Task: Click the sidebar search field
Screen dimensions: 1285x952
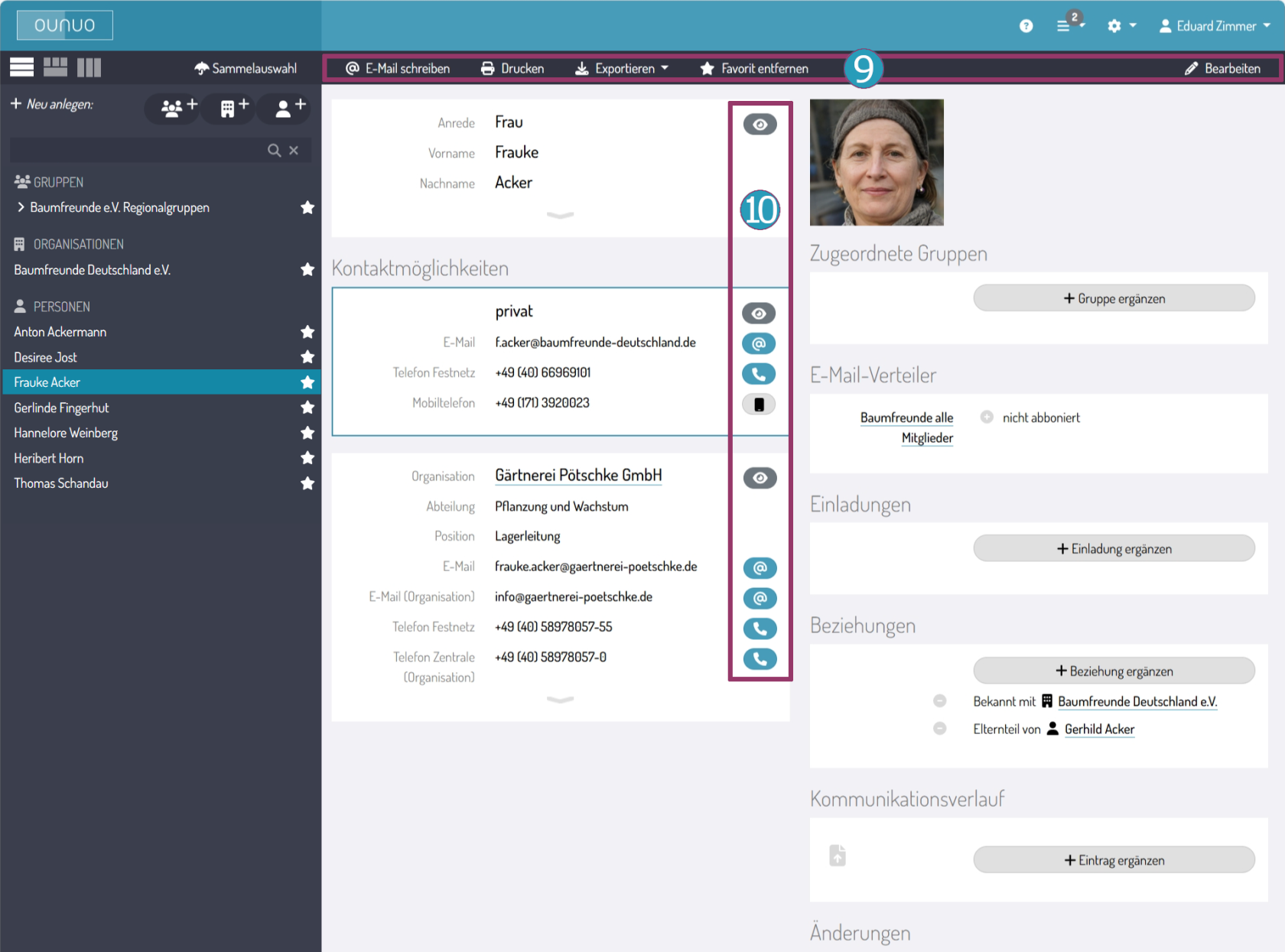Action: coord(138,150)
